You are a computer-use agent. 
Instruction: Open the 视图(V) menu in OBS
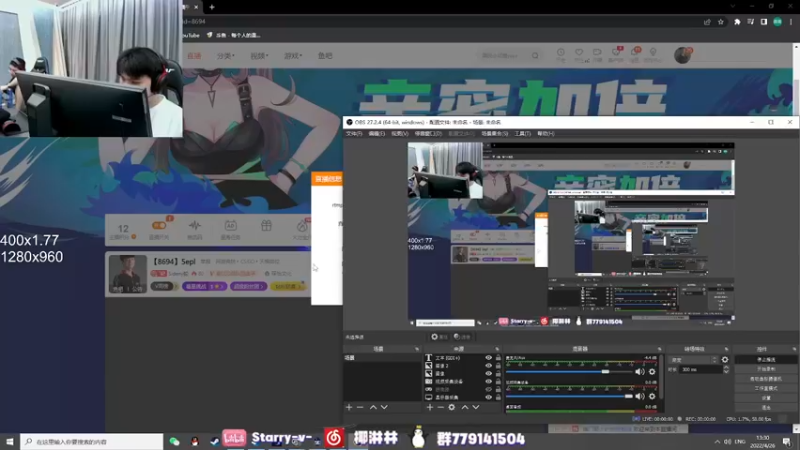[x=399, y=134]
